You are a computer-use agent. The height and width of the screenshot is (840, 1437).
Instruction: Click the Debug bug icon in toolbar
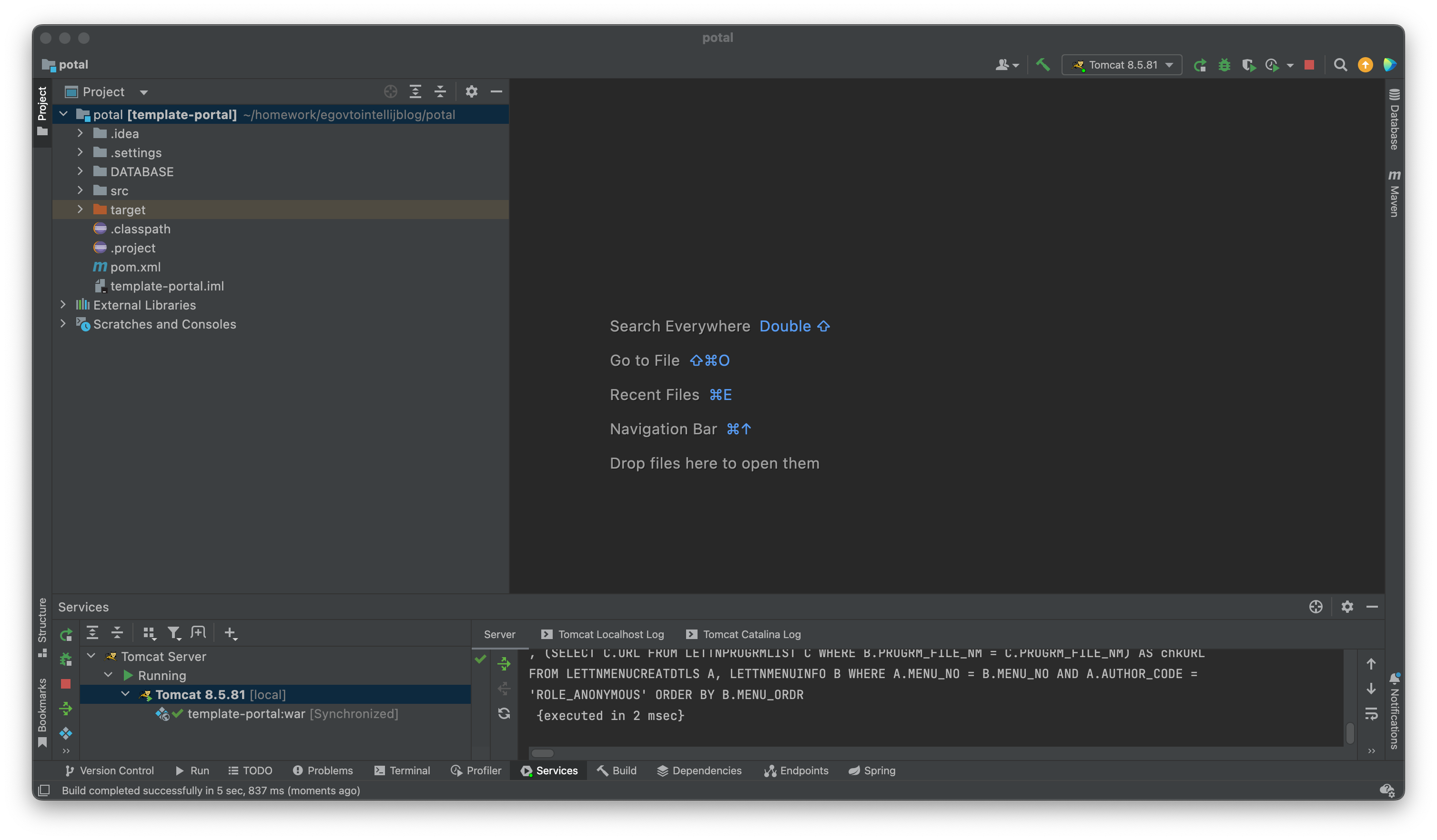pos(1224,65)
